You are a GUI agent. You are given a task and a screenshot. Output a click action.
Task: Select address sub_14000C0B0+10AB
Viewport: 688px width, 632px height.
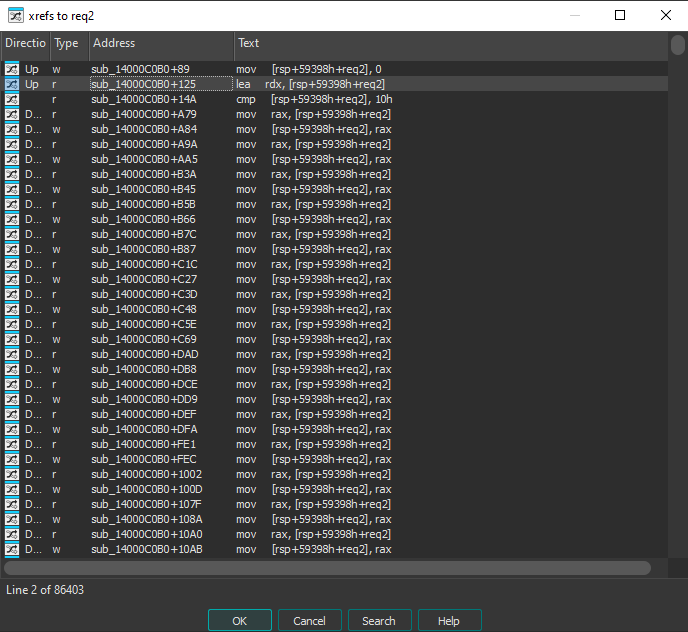147,549
